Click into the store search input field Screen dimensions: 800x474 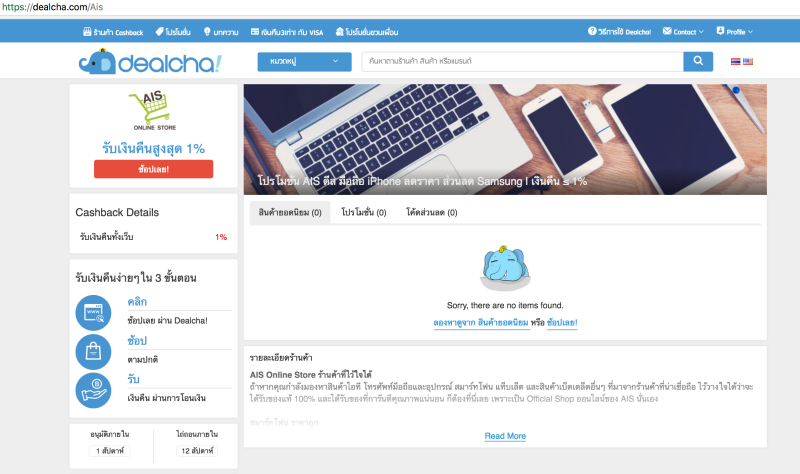[x=522, y=61]
